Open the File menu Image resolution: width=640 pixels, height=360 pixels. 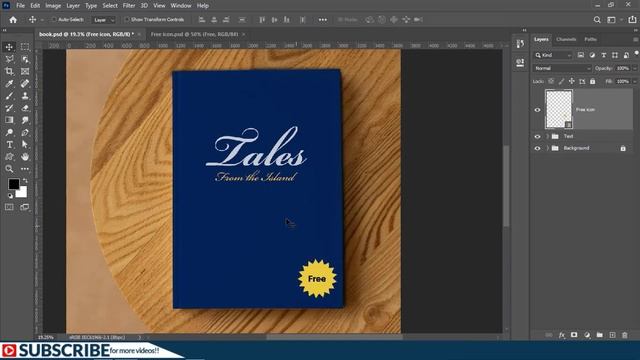coord(20,6)
